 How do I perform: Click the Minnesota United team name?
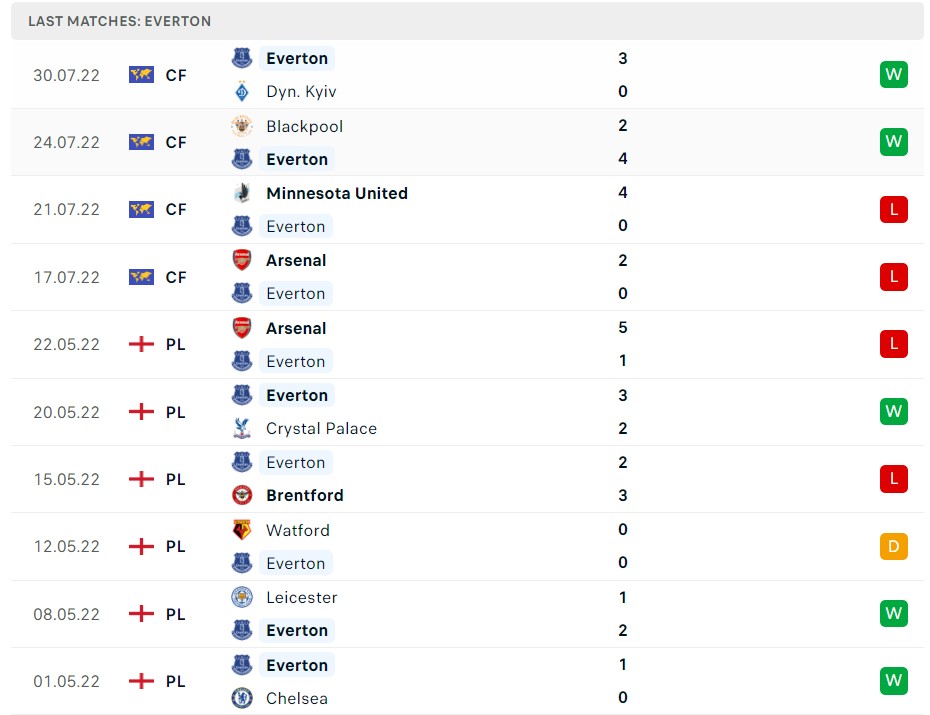coord(336,193)
